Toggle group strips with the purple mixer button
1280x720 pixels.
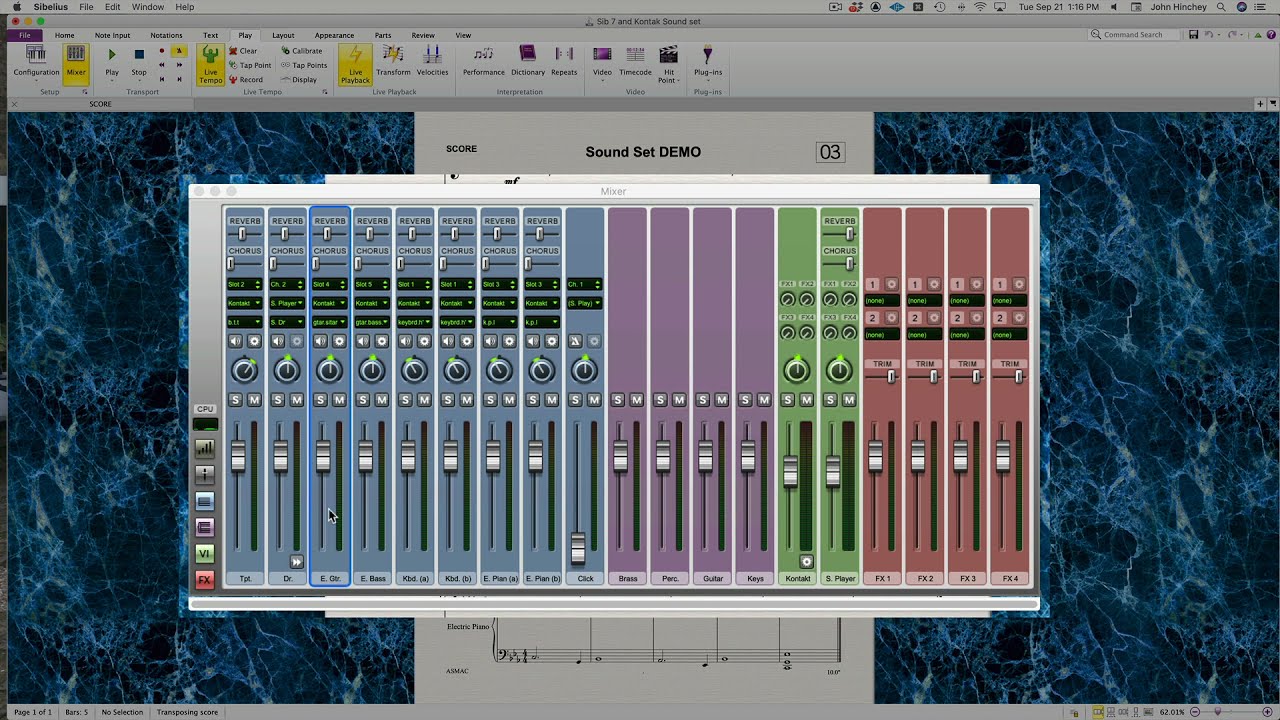click(205, 527)
